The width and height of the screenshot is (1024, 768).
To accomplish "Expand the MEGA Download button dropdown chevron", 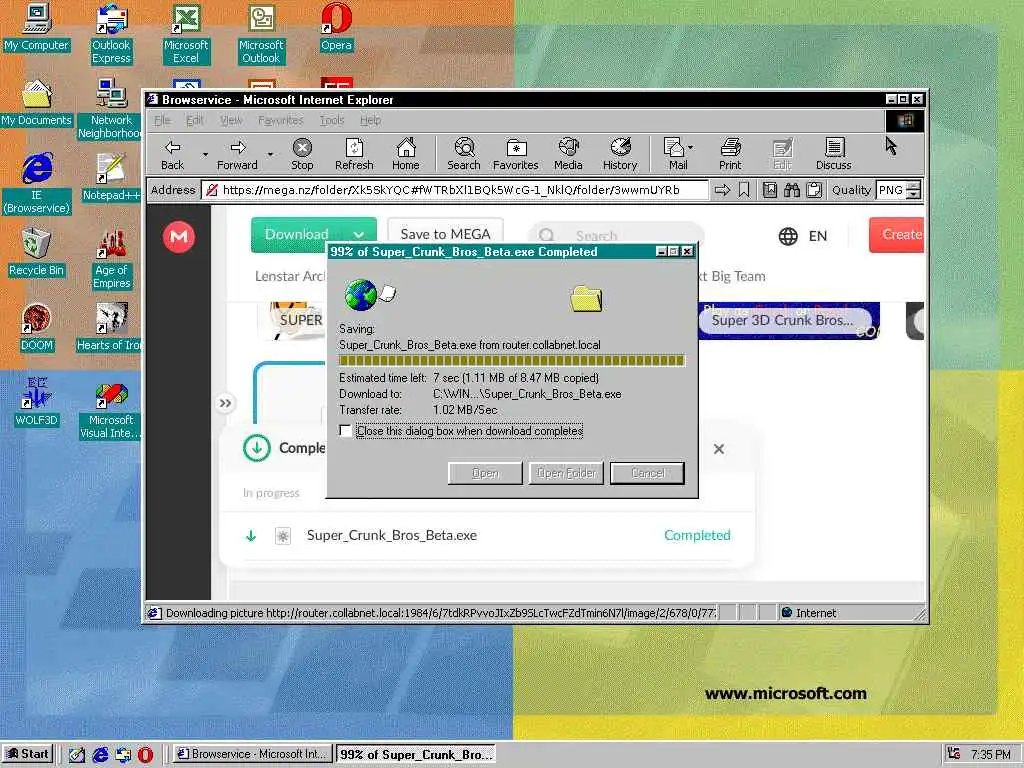I will [359, 234].
